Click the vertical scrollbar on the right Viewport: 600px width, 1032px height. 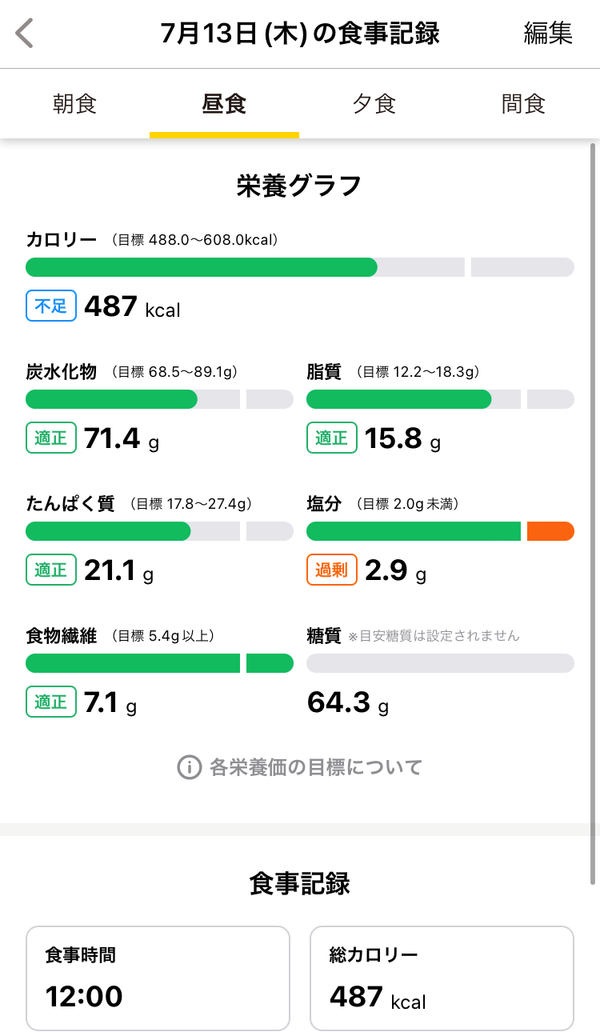[x=593, y=513]
